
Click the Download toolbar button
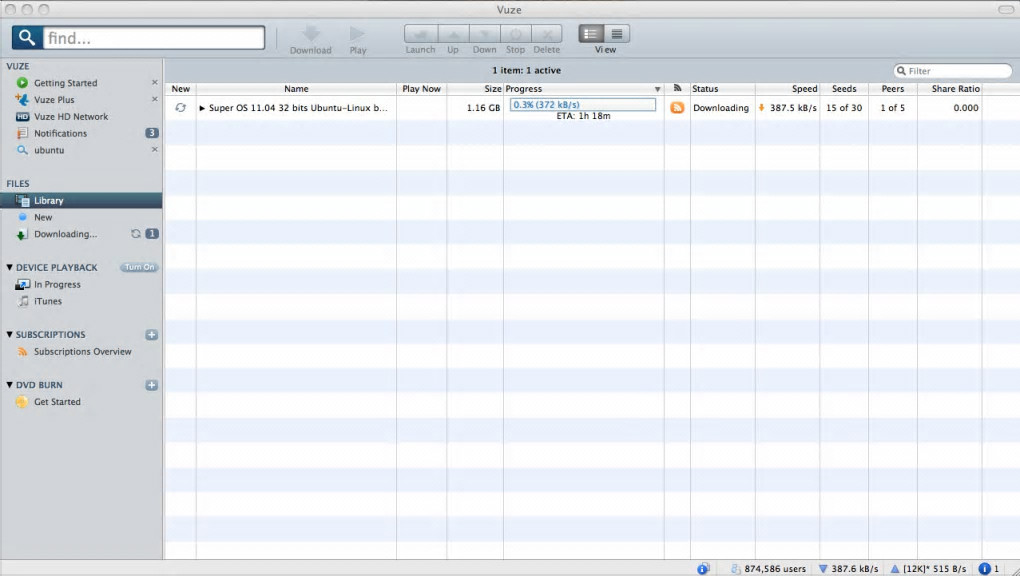[310, 39]
